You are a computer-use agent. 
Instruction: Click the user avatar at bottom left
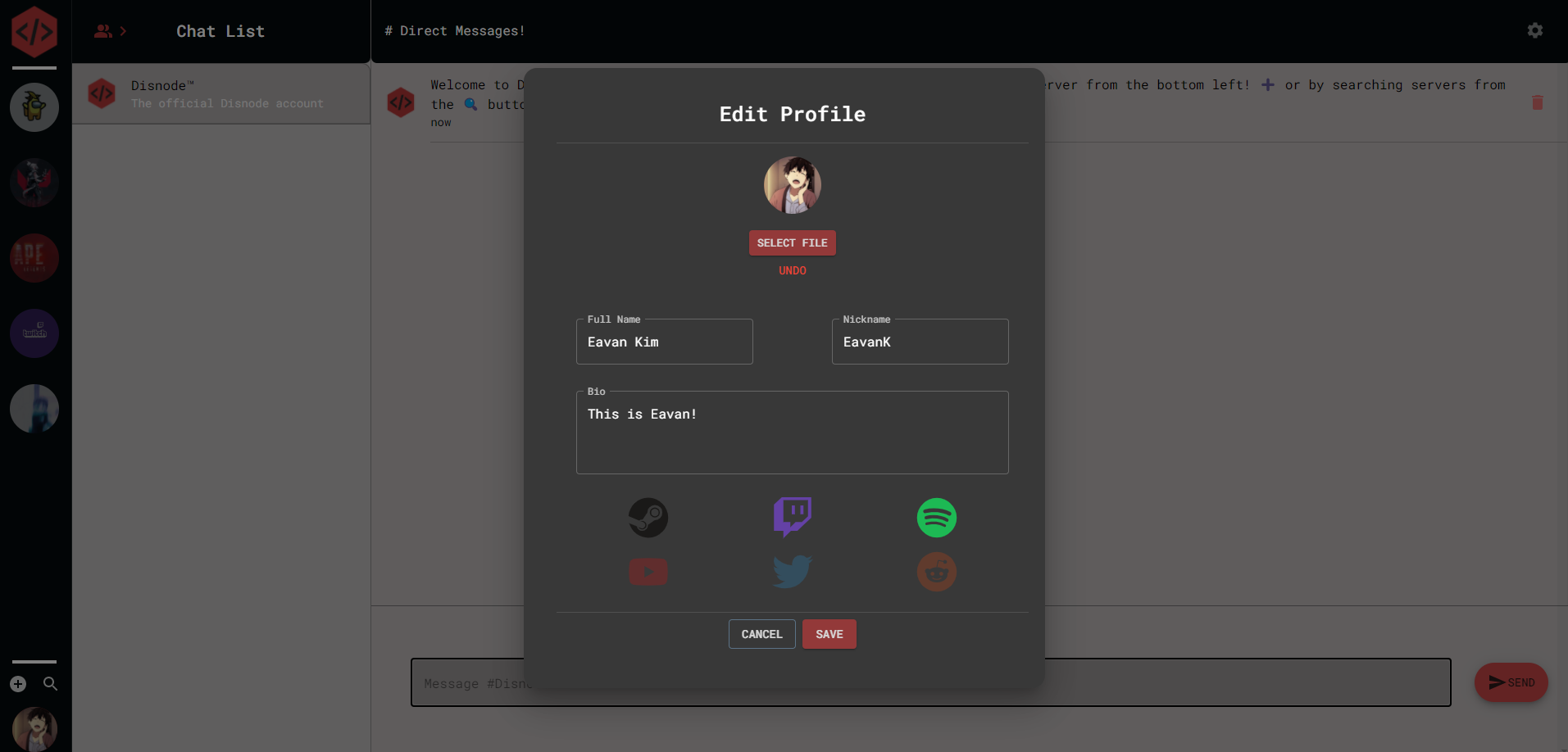[34, 729]
